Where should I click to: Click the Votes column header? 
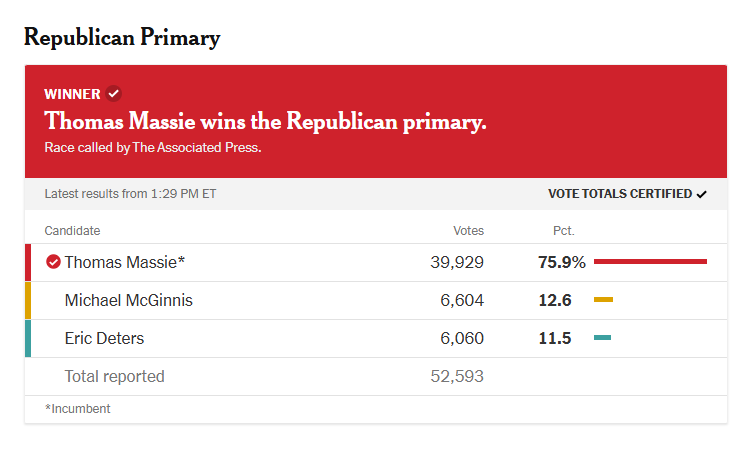468,231
